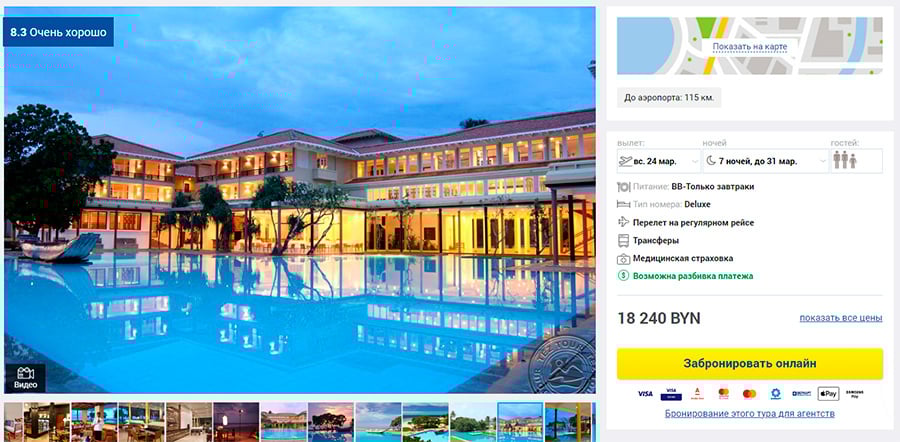Click the airplane icon beside Перелет
Image resolution: width=900 pixels, height=442 pixels.
(623, 222)
